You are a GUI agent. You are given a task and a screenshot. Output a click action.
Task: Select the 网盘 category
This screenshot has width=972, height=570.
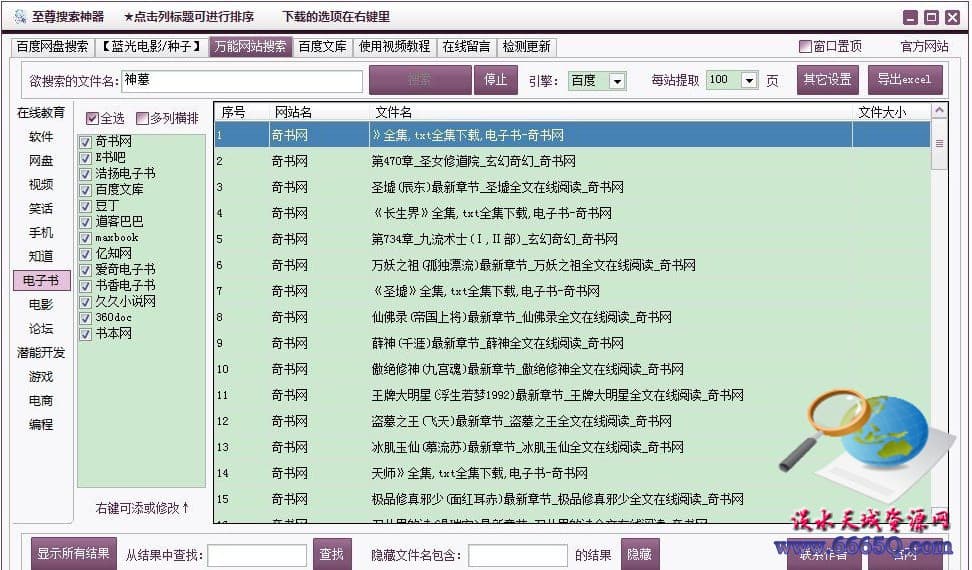coord(41,160)
